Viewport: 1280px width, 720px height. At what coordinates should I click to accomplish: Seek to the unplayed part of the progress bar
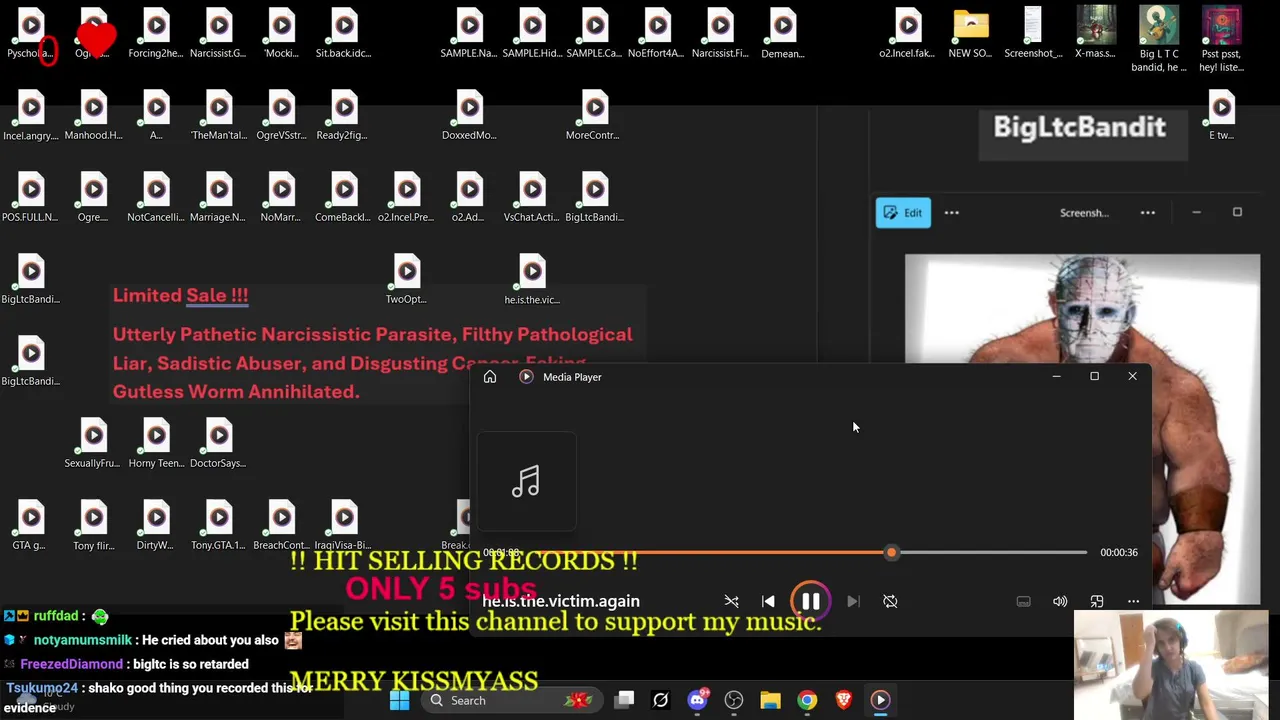pos(991,552)
